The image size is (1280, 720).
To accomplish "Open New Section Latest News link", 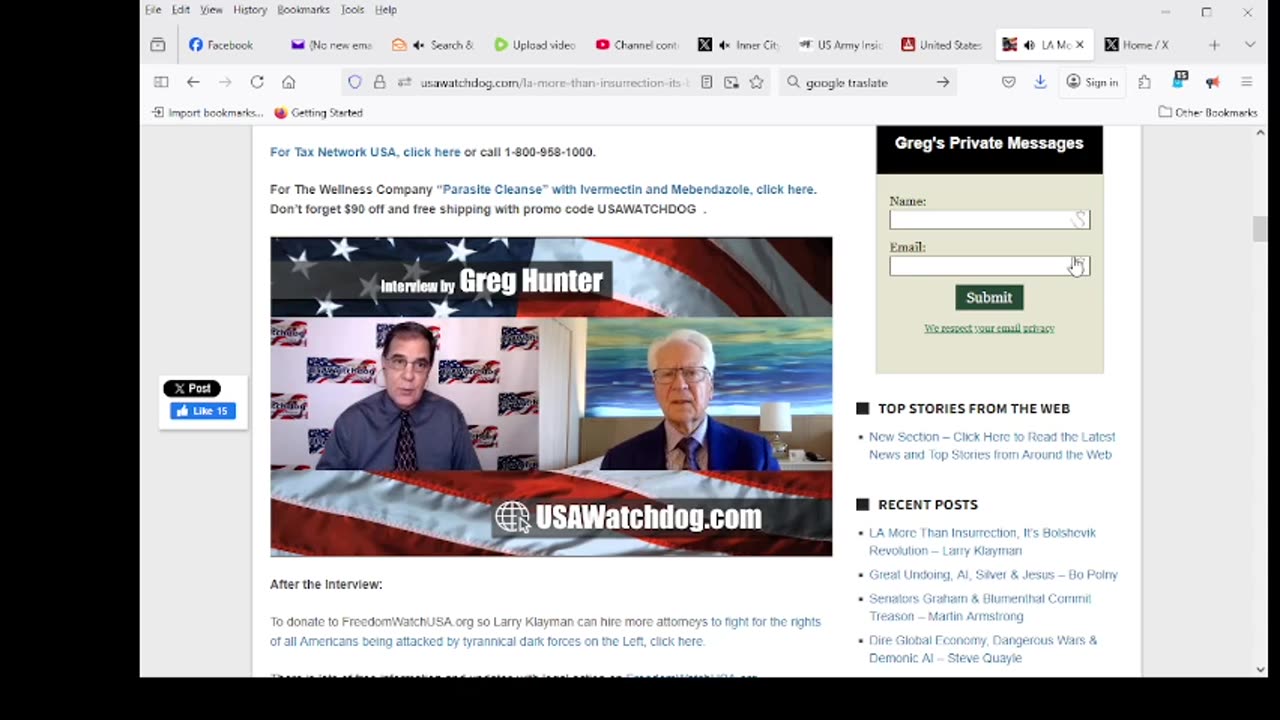I will click(992, 446).
